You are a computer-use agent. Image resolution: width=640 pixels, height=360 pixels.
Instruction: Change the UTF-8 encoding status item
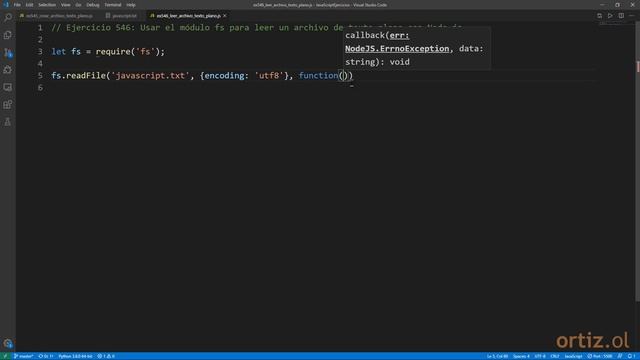tap(540, 356)
